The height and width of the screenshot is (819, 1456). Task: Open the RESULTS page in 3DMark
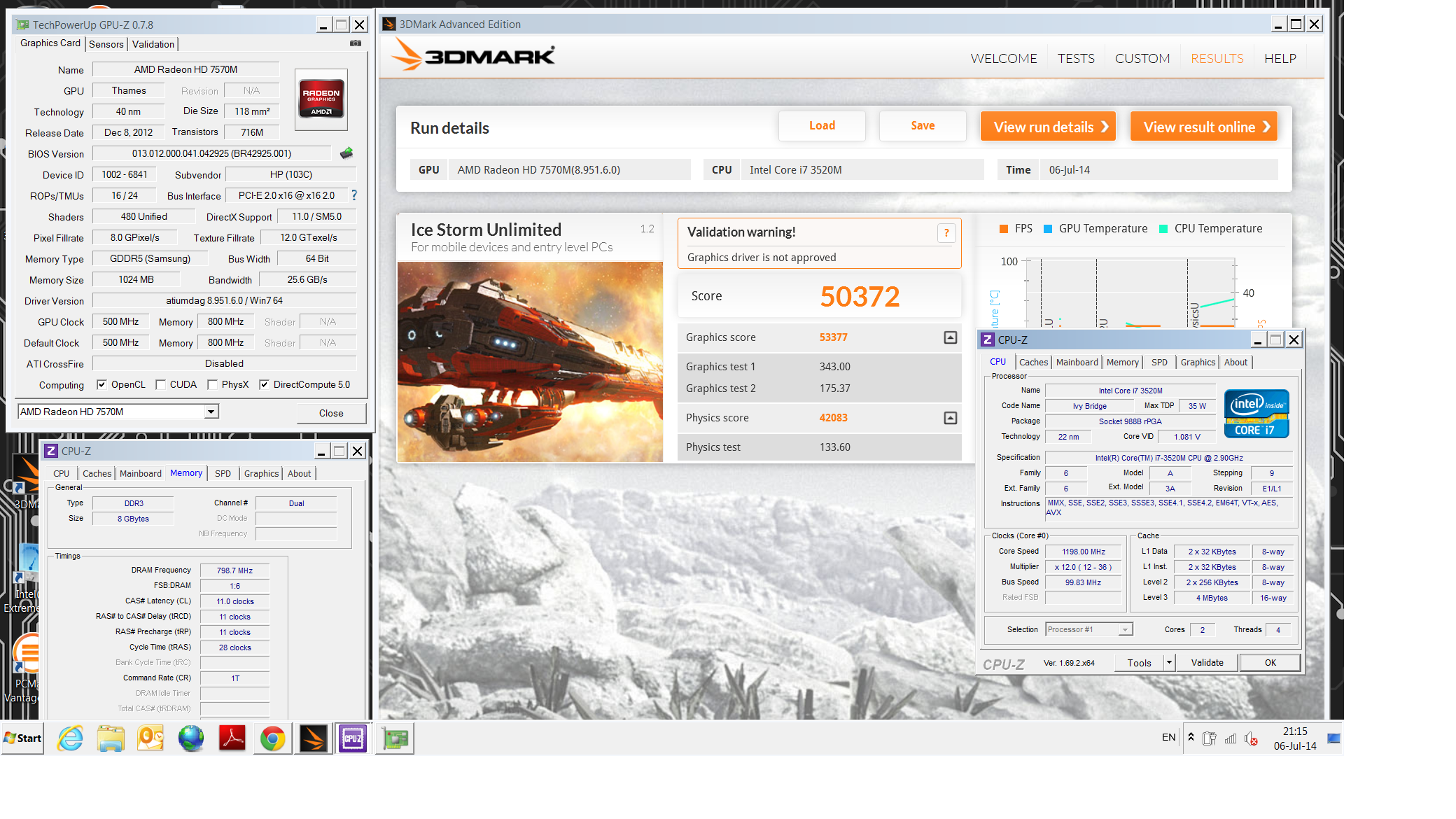click(1217, 59)
